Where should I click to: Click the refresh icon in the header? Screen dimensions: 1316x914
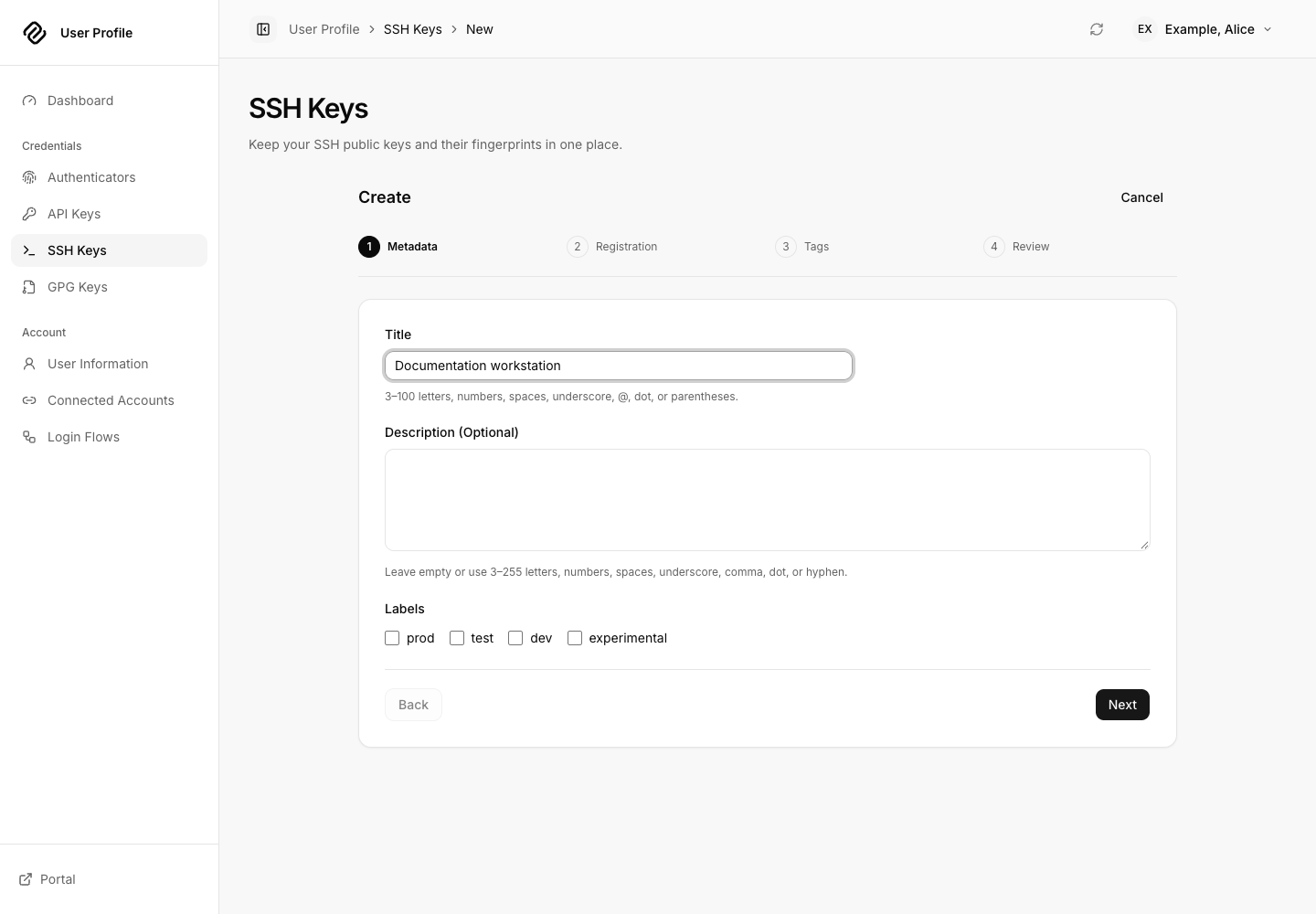pos(1097,29)
